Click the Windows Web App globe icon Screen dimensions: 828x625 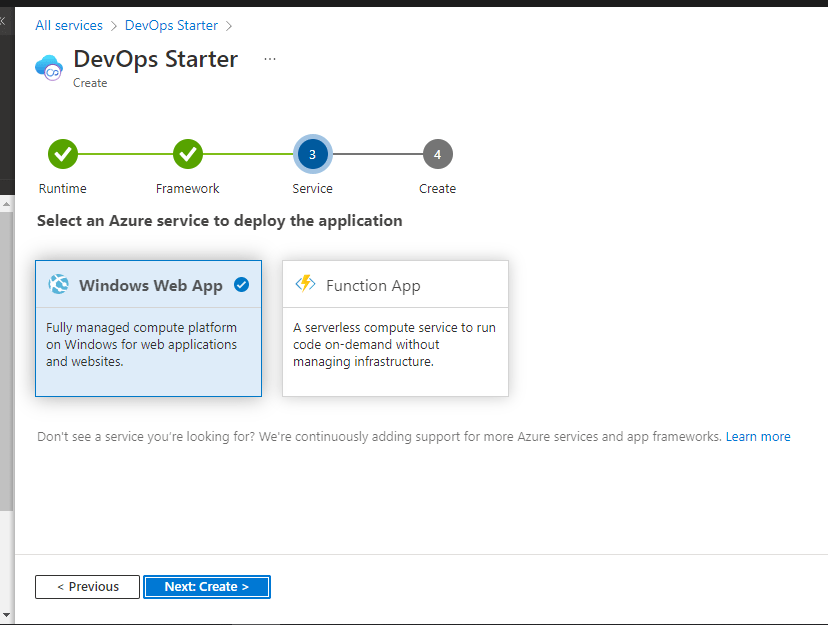point(59,285)
